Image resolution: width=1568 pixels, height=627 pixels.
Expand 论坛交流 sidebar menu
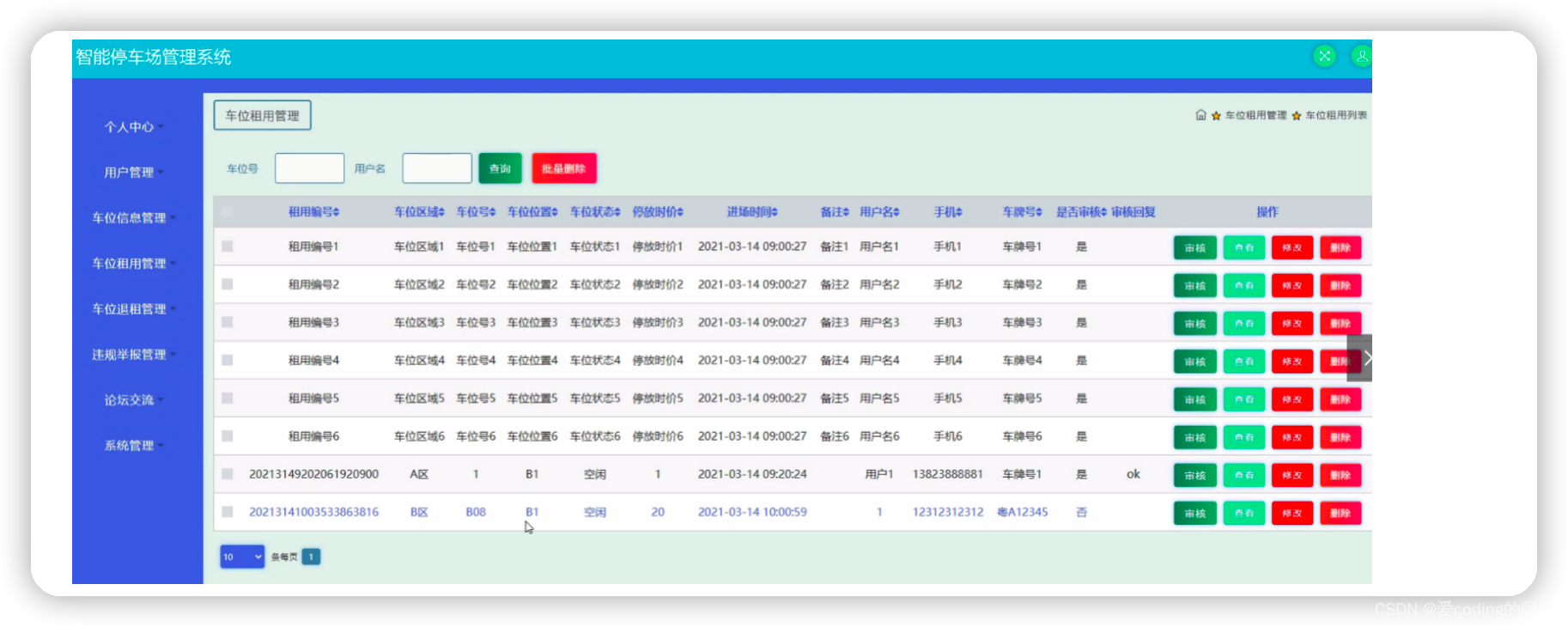click(133, 400)
